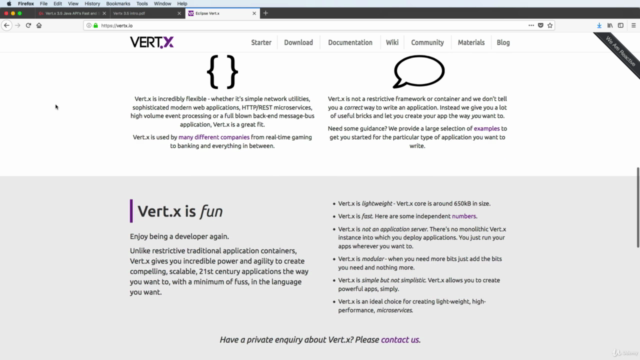Open the Help menu
The image size is (640, 360).
pyautogui.click(x=182, y=3)
